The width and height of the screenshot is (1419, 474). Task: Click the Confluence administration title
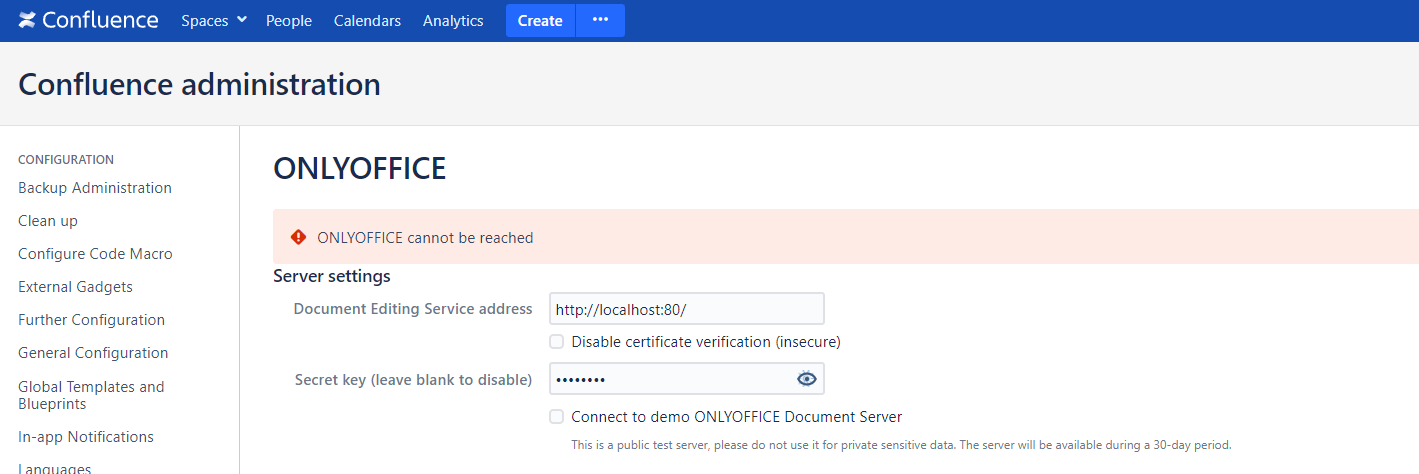[x=199, y=84]
